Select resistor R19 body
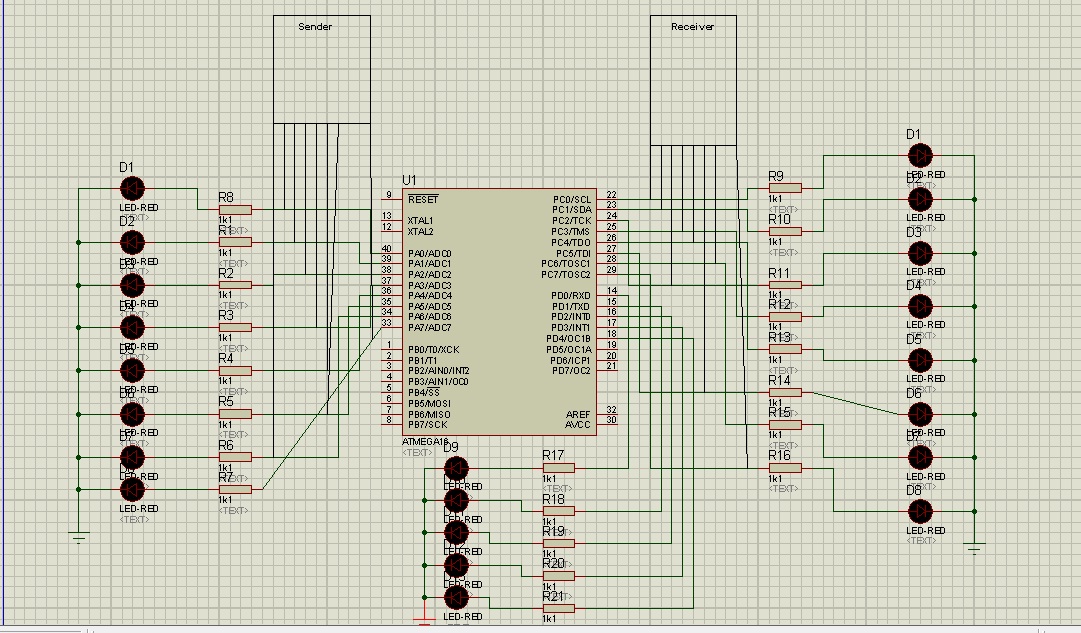This screenshot has height=633, width=1081. click(558, 543)
